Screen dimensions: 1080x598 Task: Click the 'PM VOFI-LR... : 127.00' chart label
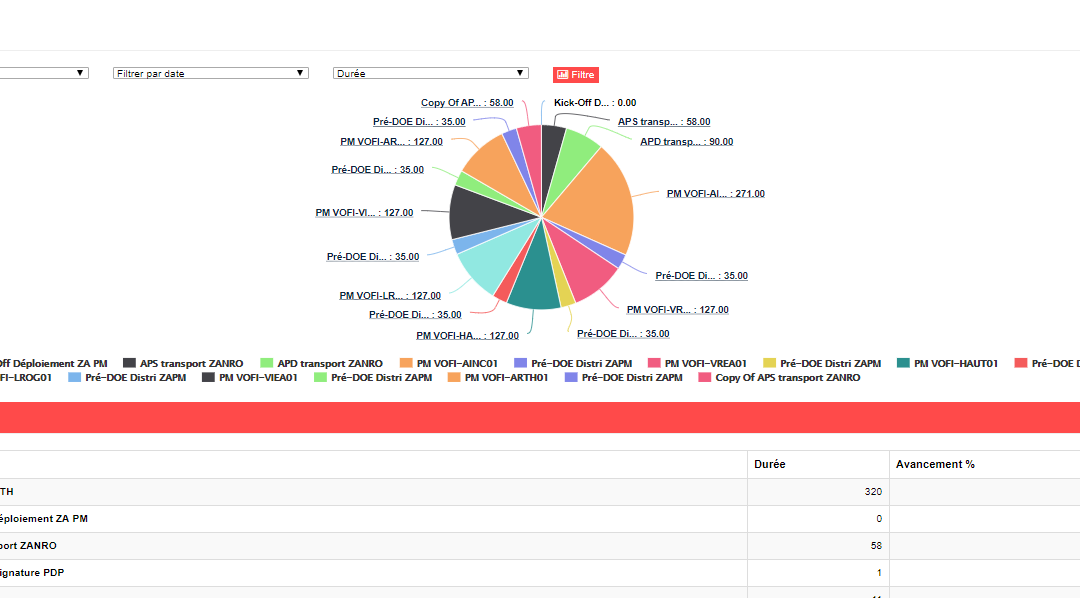click(390, 296)
